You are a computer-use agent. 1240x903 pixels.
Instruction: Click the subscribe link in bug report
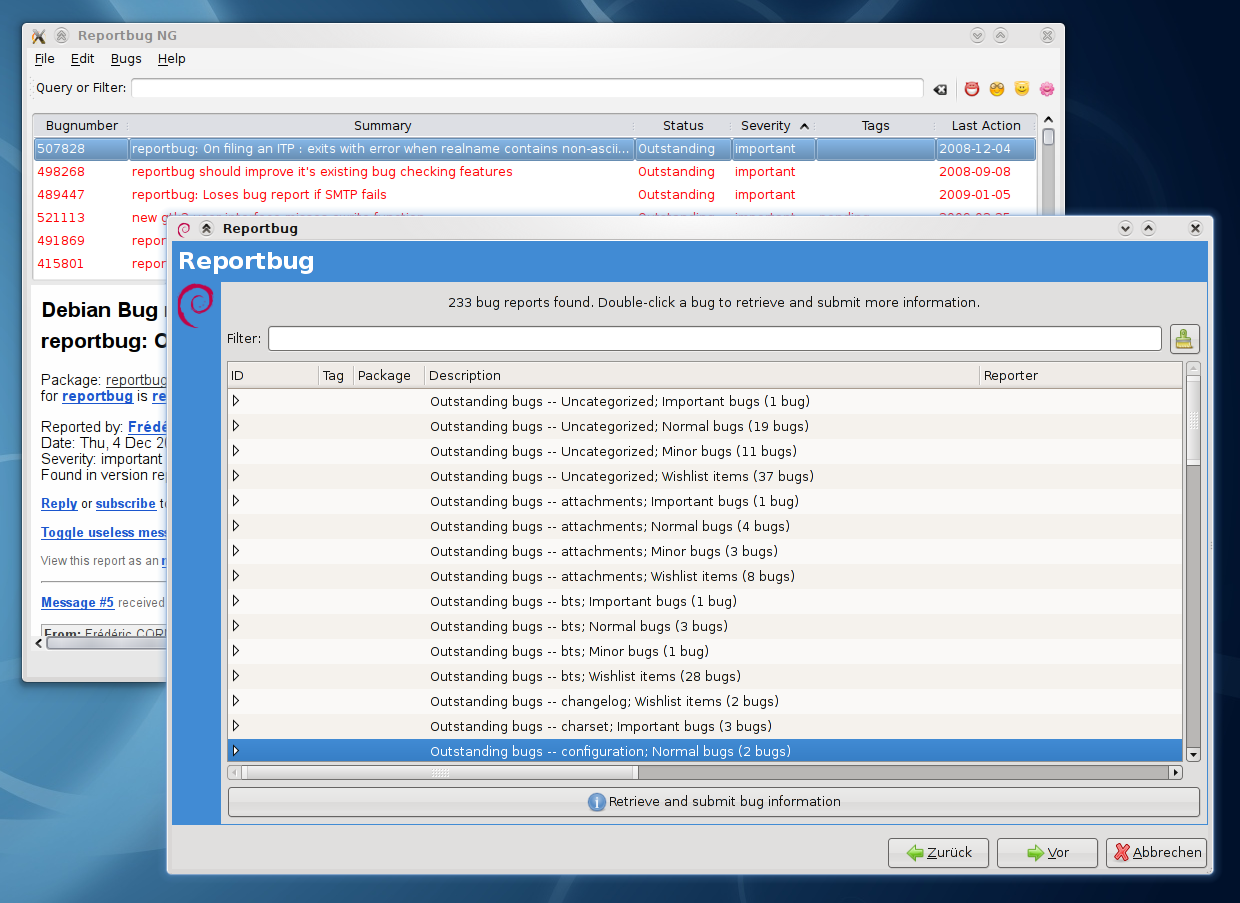click(126, 504)
